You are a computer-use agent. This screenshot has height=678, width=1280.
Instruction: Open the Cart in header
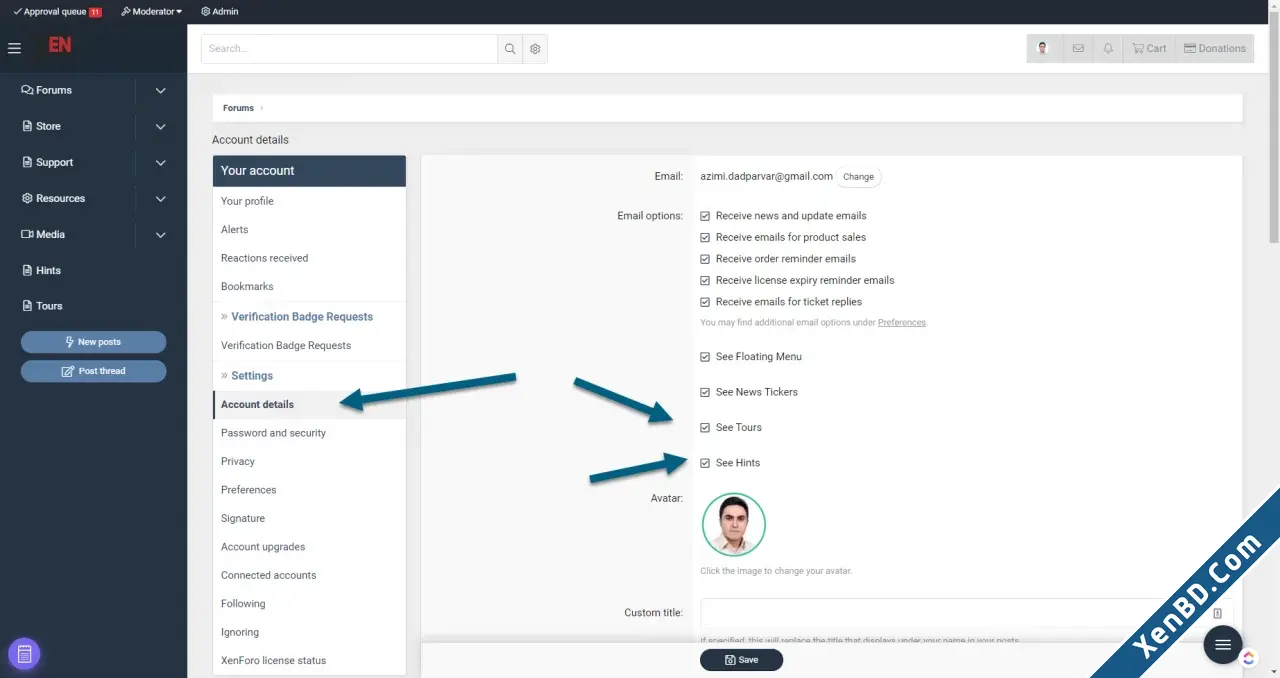[1149, 48]
